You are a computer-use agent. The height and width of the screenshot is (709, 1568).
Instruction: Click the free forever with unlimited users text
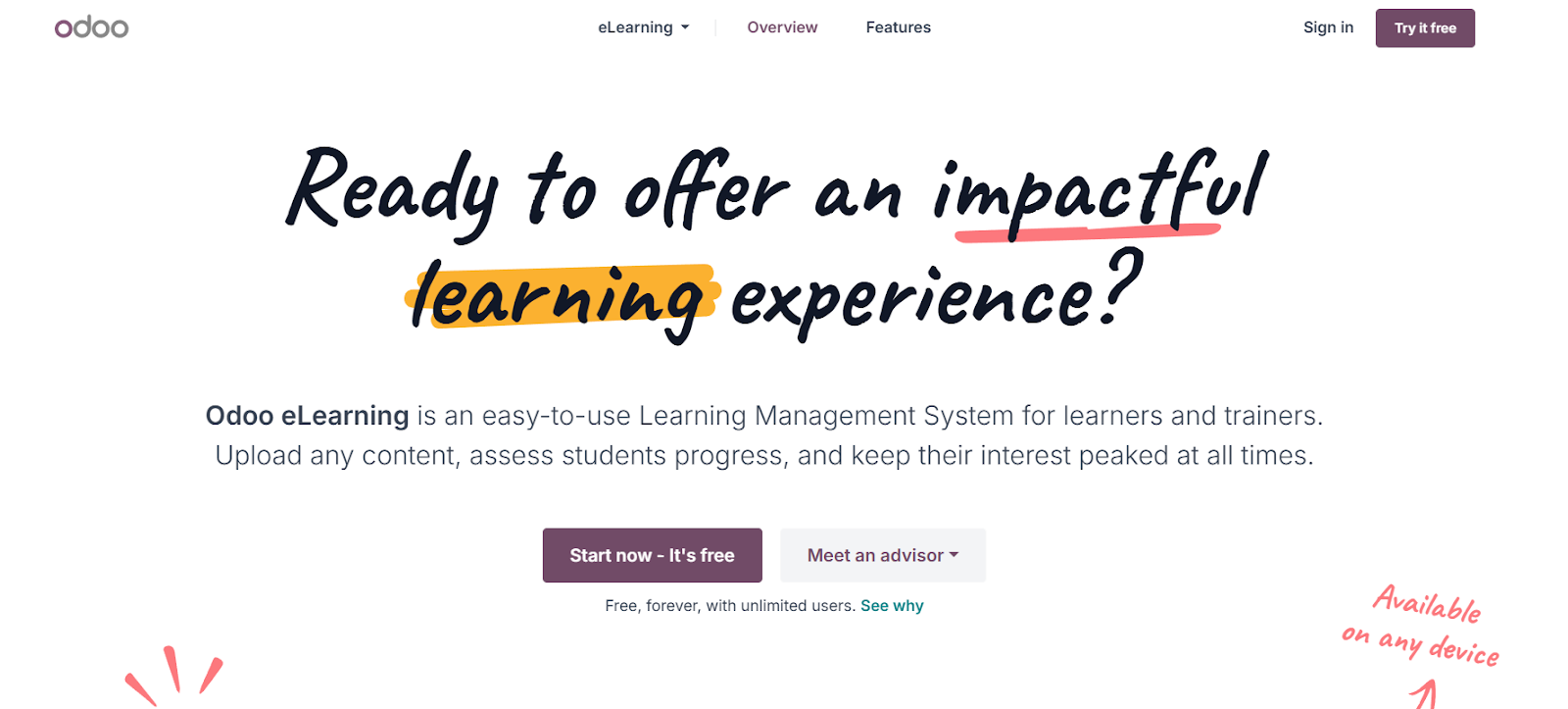(x=728, y=605)
